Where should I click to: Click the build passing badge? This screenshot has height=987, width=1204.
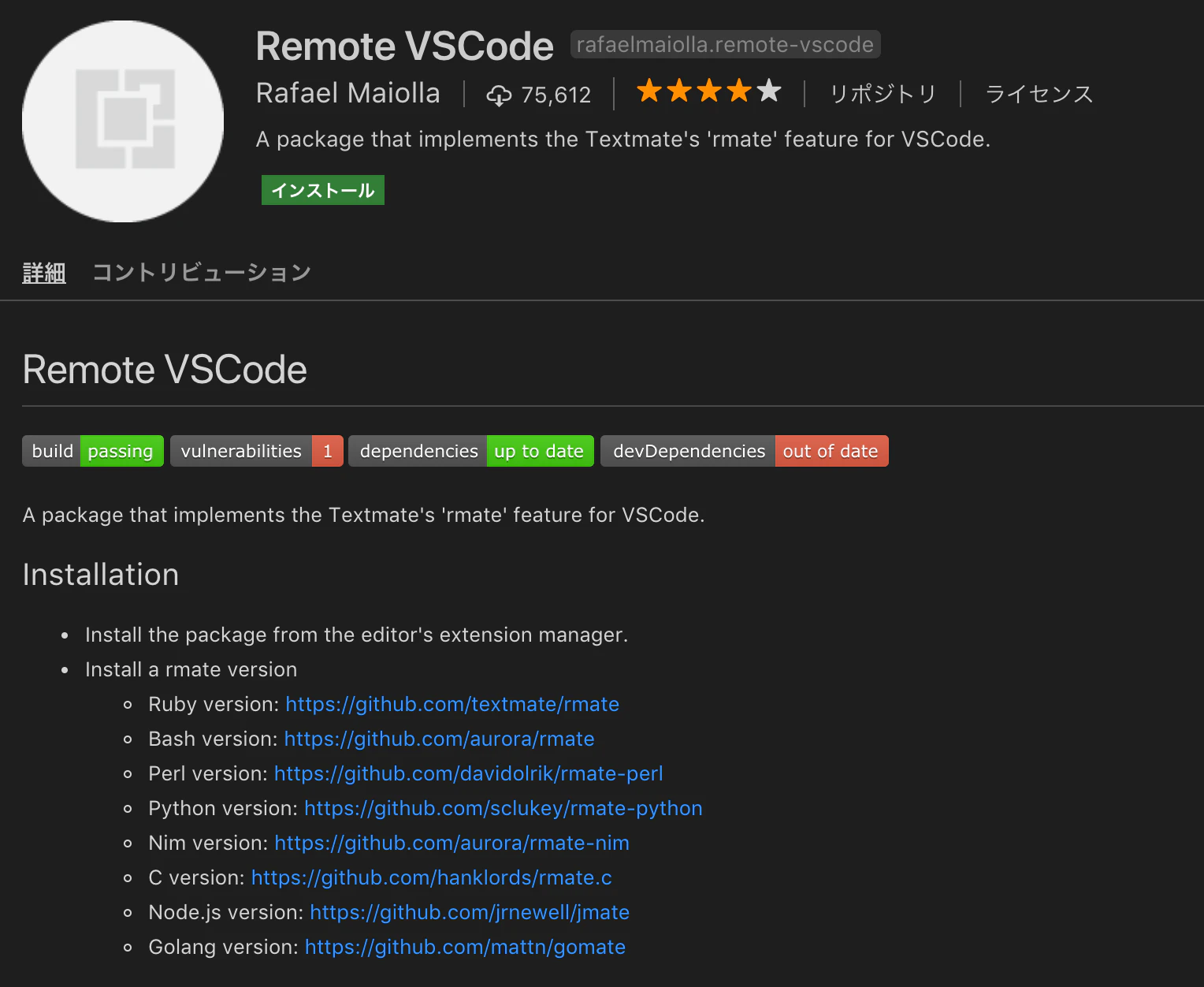93,451
